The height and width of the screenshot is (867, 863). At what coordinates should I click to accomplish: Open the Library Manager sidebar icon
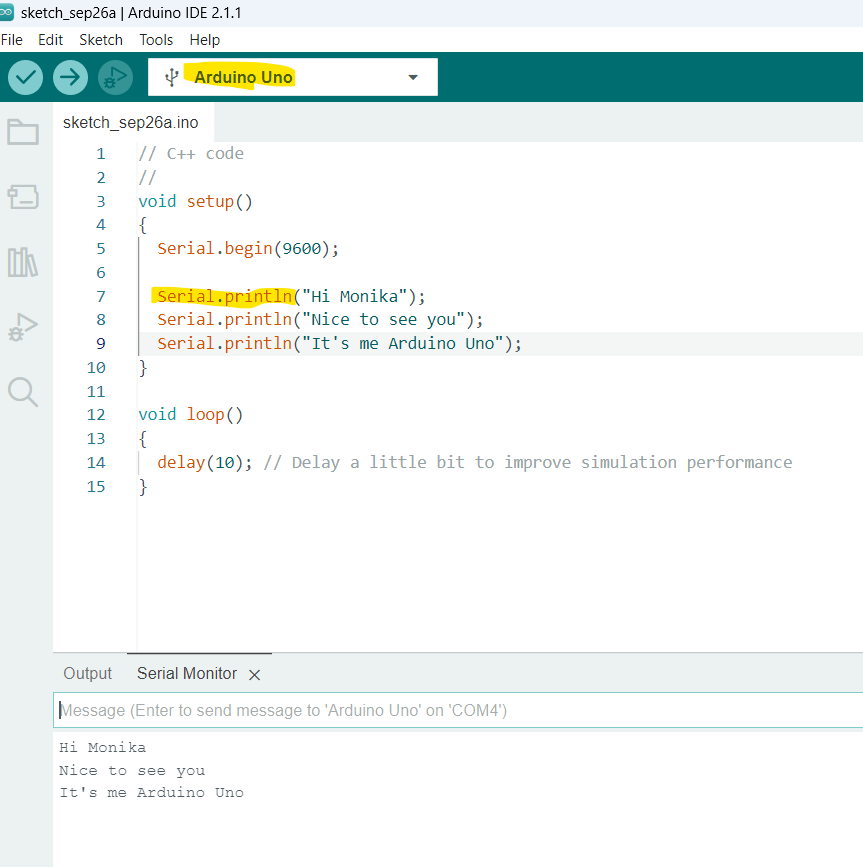click(x=23, y=262)
